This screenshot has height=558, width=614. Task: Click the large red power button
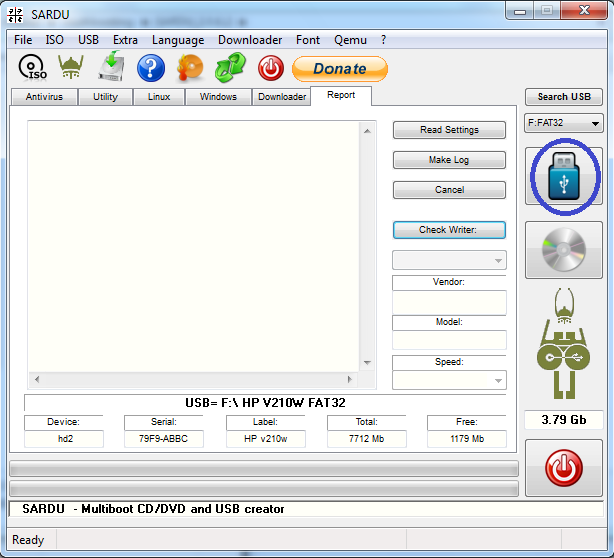(x=563, y=468)
